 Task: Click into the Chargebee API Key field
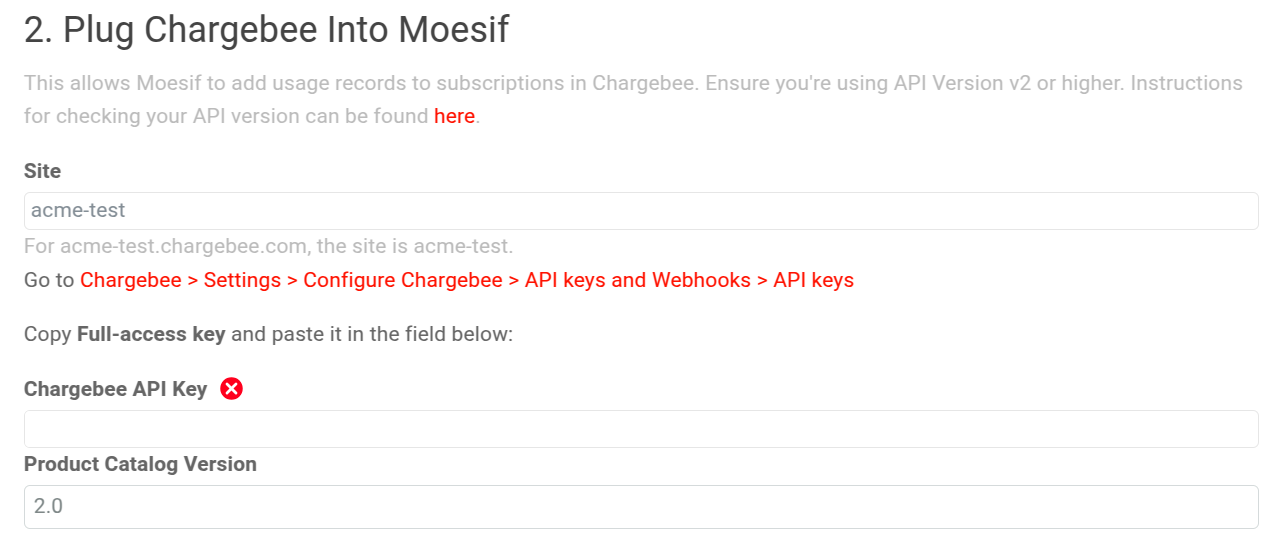(640, 429)
